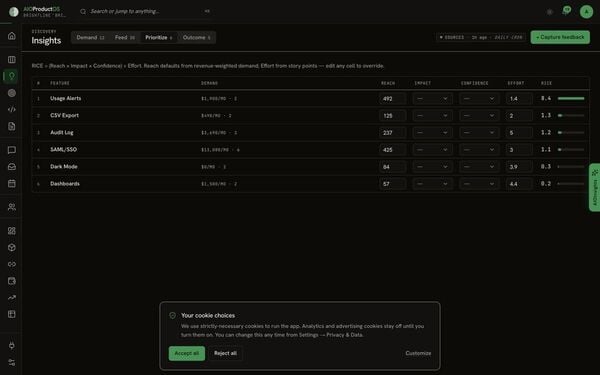
Task: Click the "Audit Log" feature name
Action: point(62,132)
